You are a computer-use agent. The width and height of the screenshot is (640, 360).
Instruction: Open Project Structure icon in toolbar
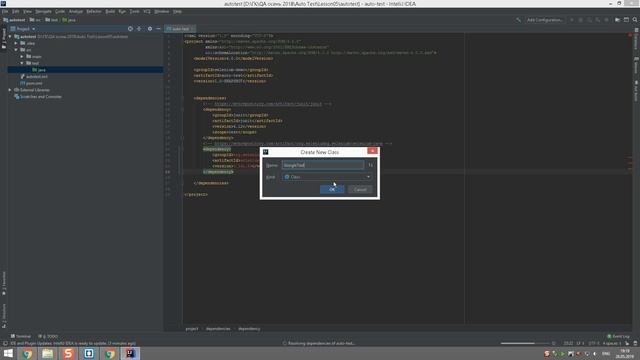point(618,20)
